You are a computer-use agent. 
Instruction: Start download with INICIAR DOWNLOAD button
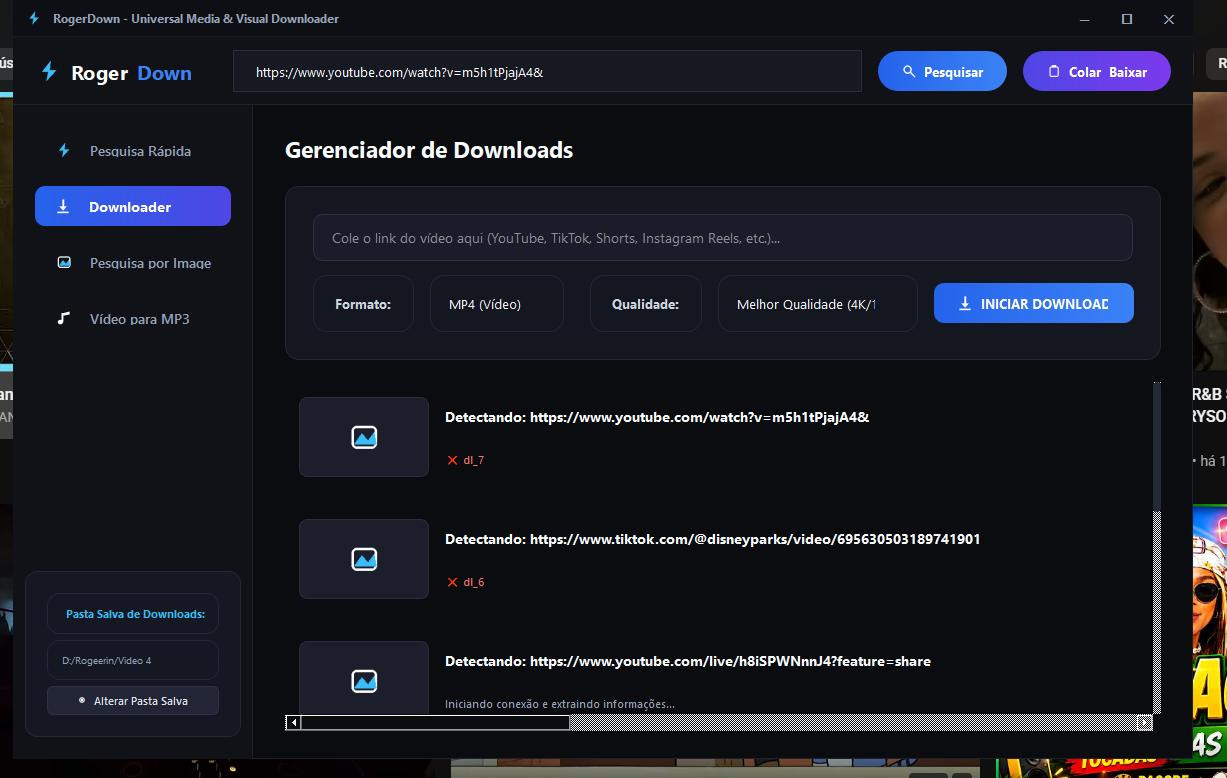(x=1034, y=303)
